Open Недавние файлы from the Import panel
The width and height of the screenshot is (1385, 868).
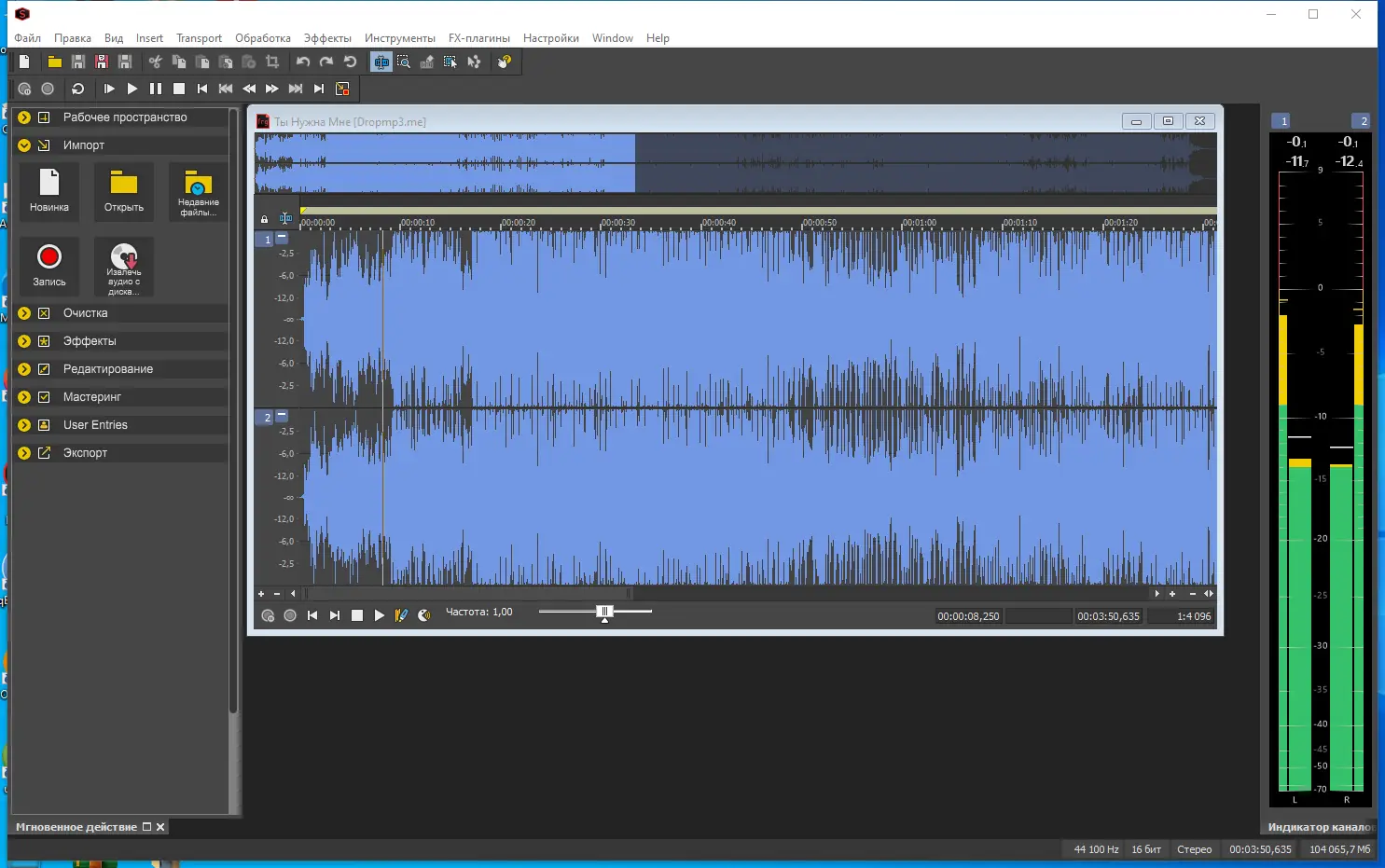coord(198,191)
